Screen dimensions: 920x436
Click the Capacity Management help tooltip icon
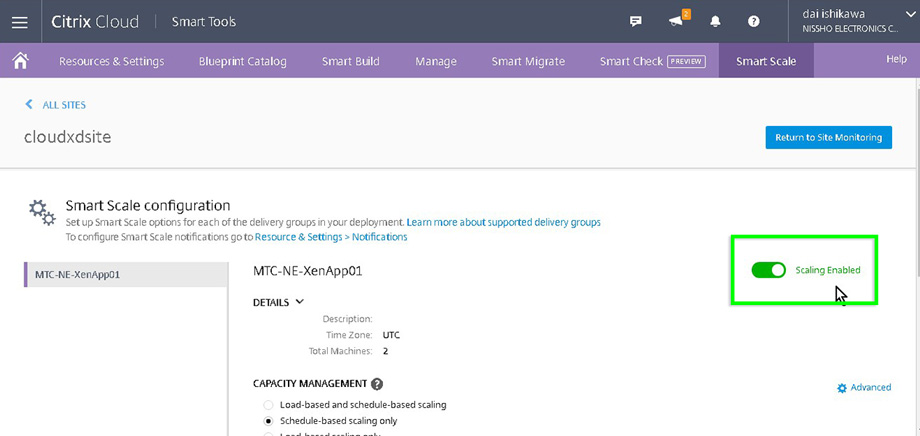pyautogui.click(x=377, y=384)
